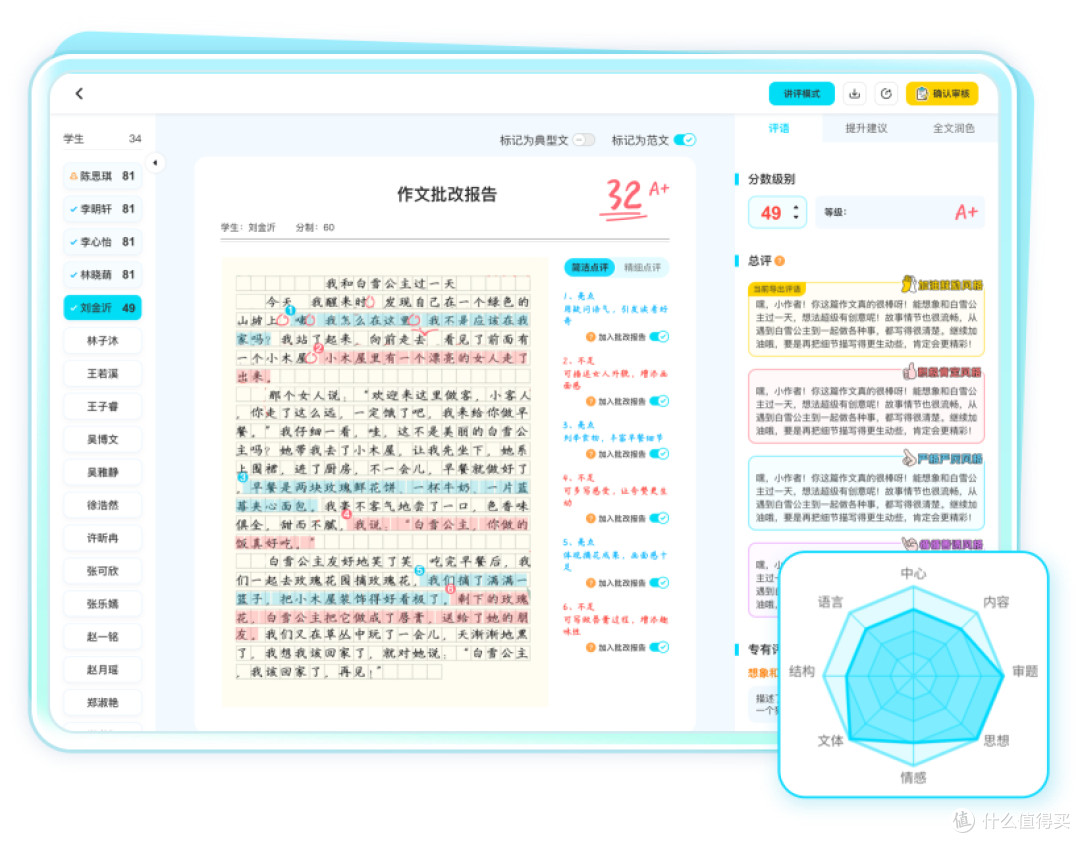Image resolution: width=1080 pixels, height=843 pixels.
Task: Click orange icon beside comment 2 加入批改报告
Action: pyautogui.click(x=590, y=401)
